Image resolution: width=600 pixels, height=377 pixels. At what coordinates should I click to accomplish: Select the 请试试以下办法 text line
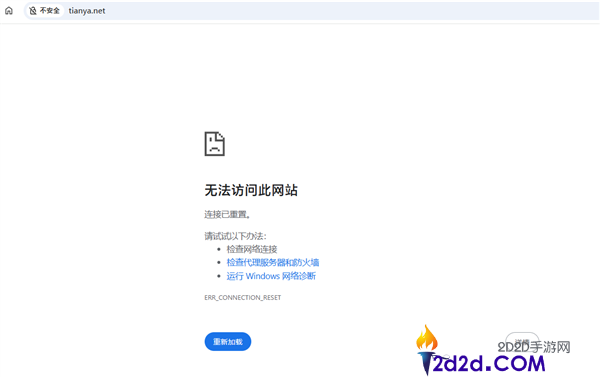[235, 236]
